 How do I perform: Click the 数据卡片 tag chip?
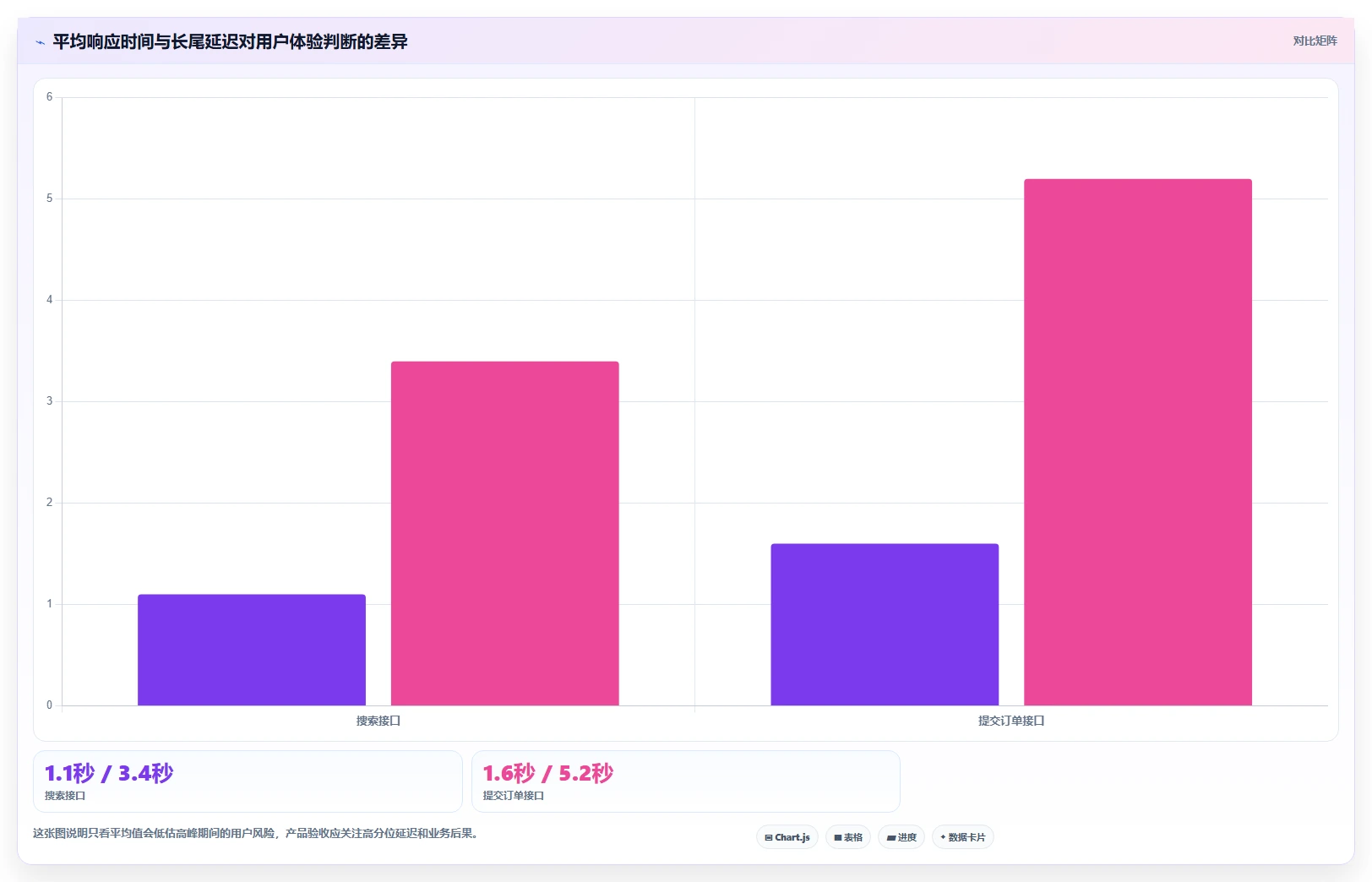coord(963,837)
